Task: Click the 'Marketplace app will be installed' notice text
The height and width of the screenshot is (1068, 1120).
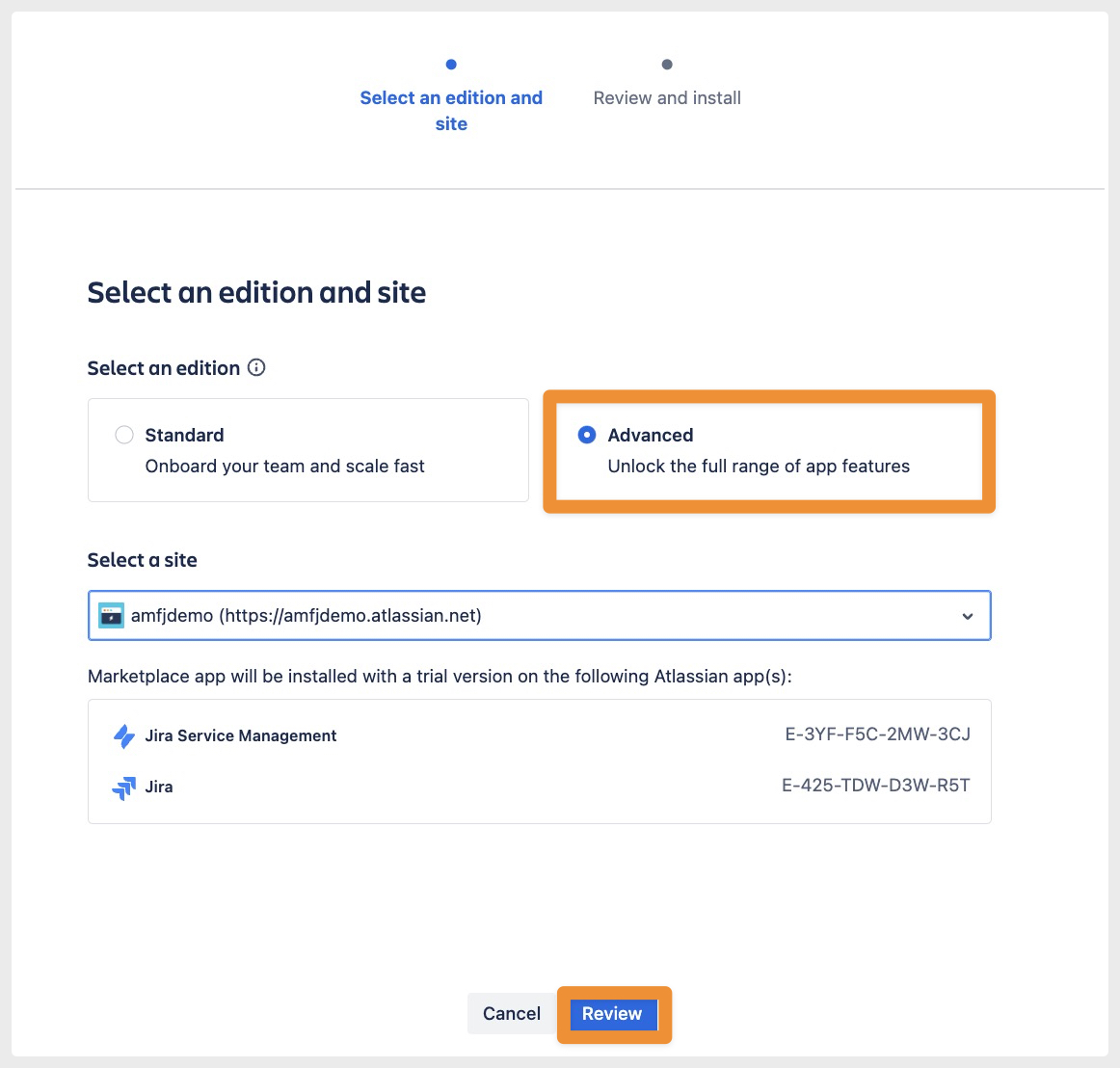Action: (x=440, y=677)
